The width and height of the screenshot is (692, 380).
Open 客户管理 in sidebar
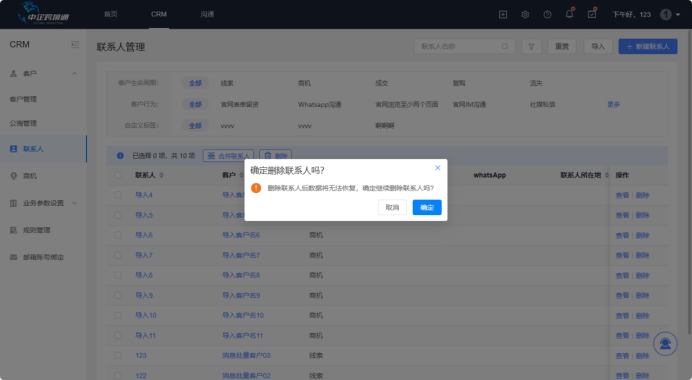coord(23,99)
